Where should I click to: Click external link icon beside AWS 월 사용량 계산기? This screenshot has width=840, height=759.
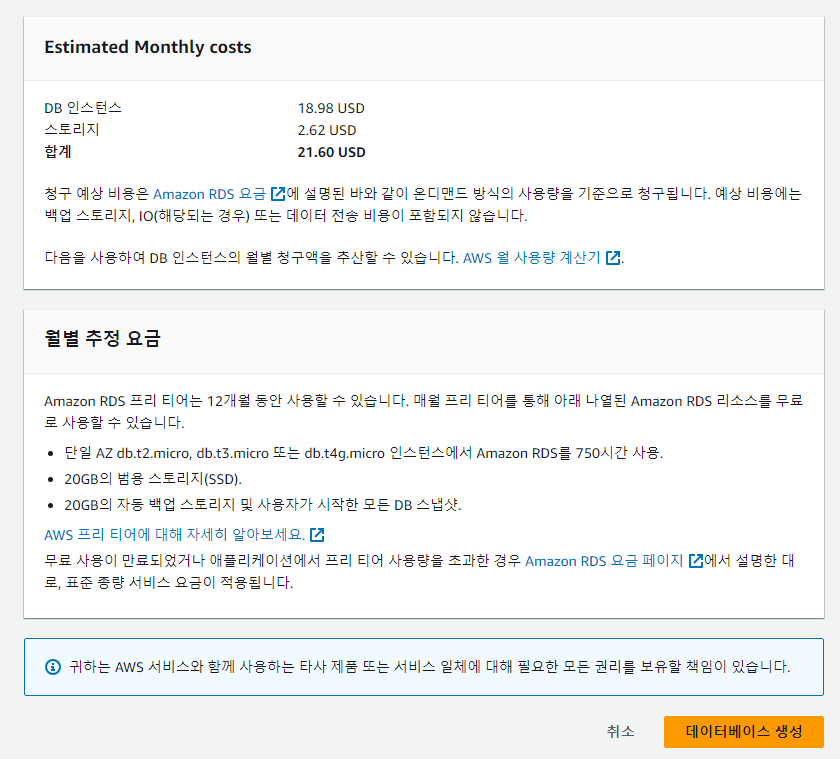coord(613,258)
